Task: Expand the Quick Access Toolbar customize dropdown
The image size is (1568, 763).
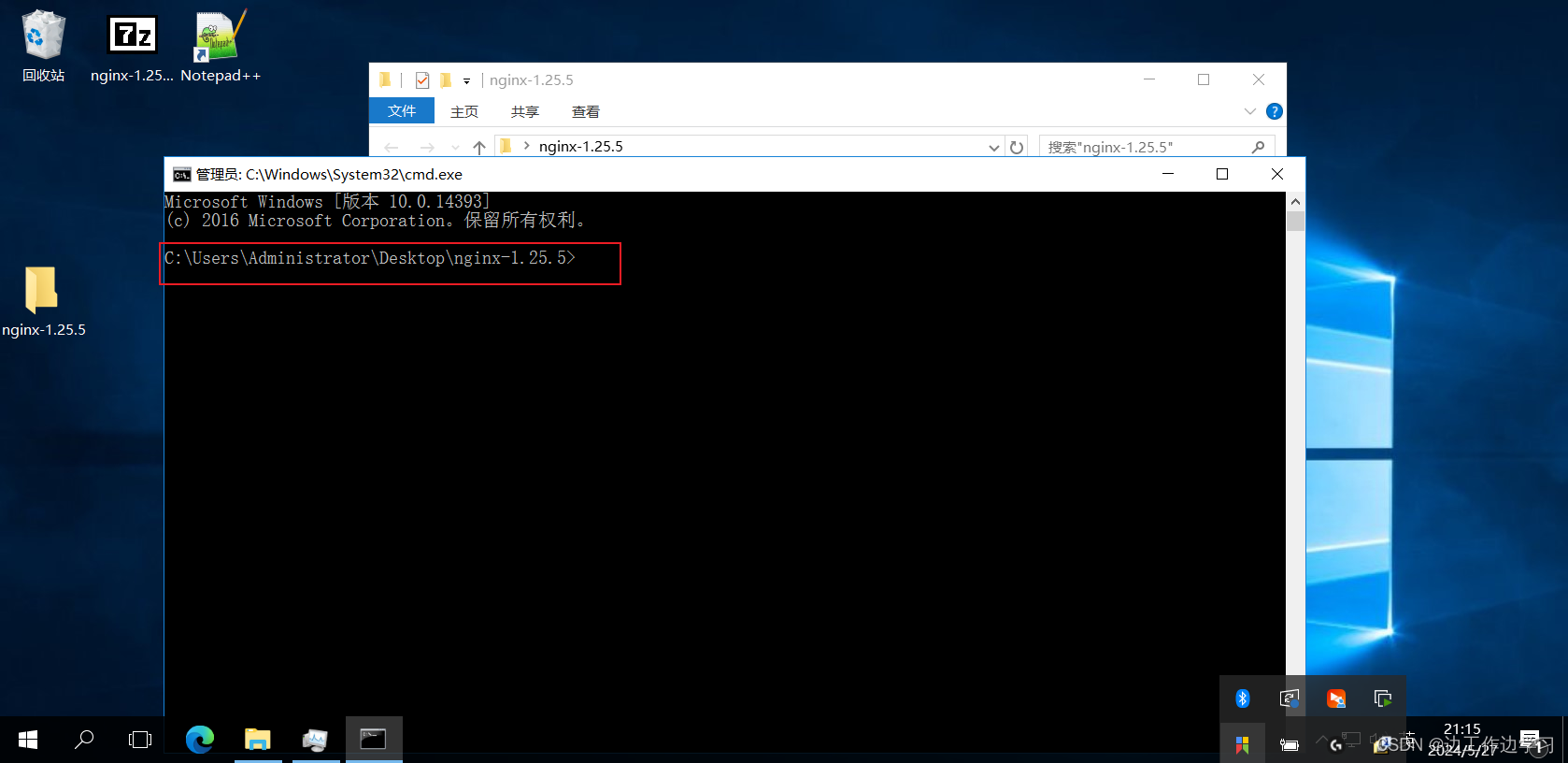Action: click(466, 81)
